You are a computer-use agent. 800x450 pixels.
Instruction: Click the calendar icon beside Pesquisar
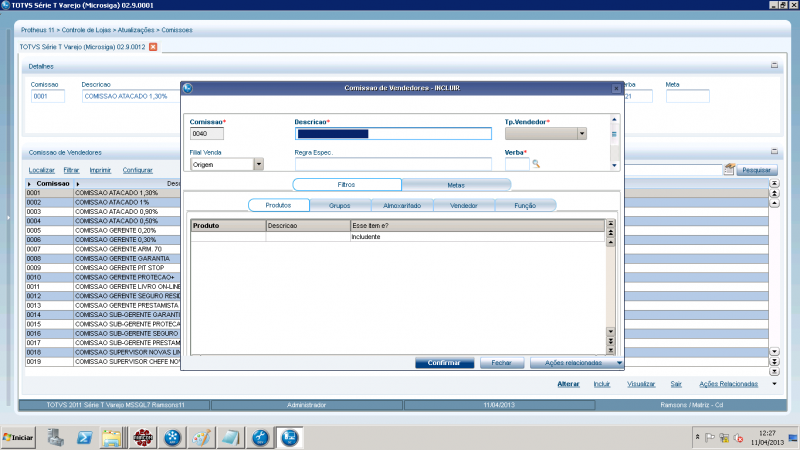729,169
